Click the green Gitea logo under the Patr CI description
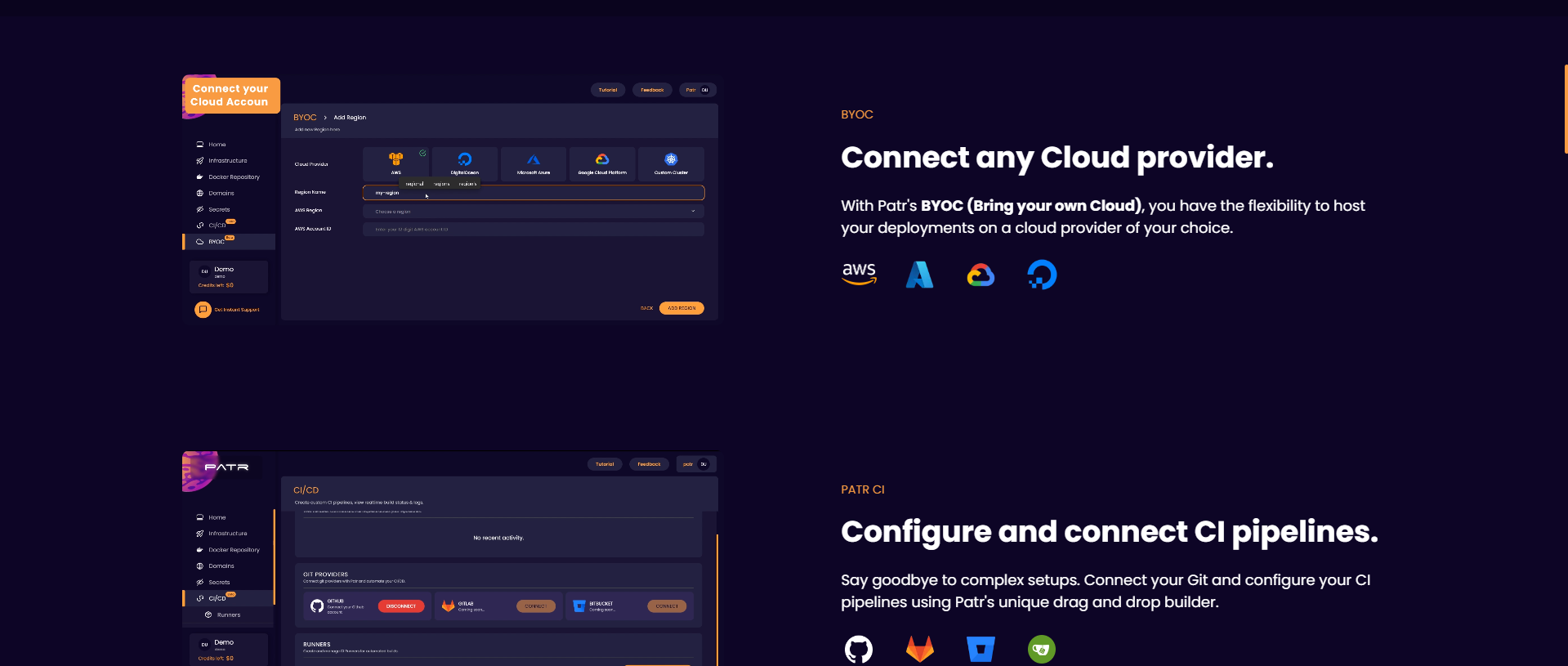1568x666 pixels. 1042,650
